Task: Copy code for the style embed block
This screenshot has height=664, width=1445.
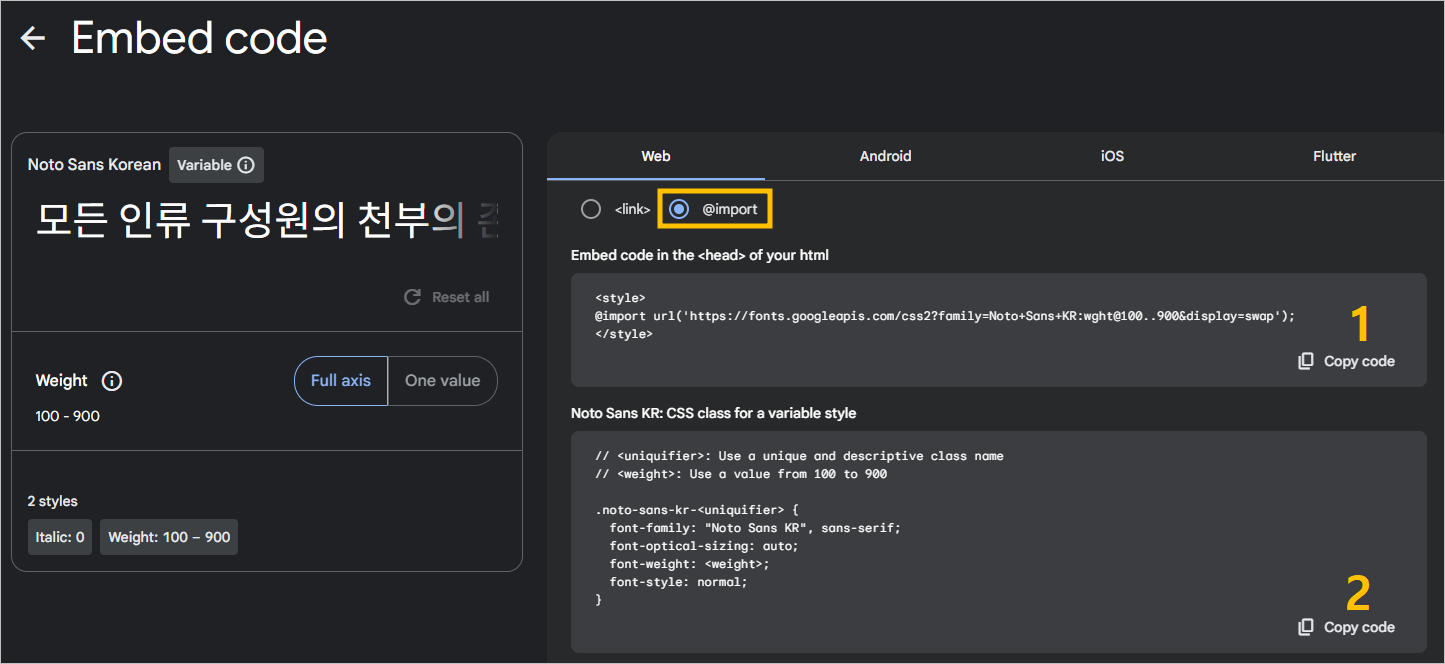Action: pyautogui.click(x=1346, y=361)
